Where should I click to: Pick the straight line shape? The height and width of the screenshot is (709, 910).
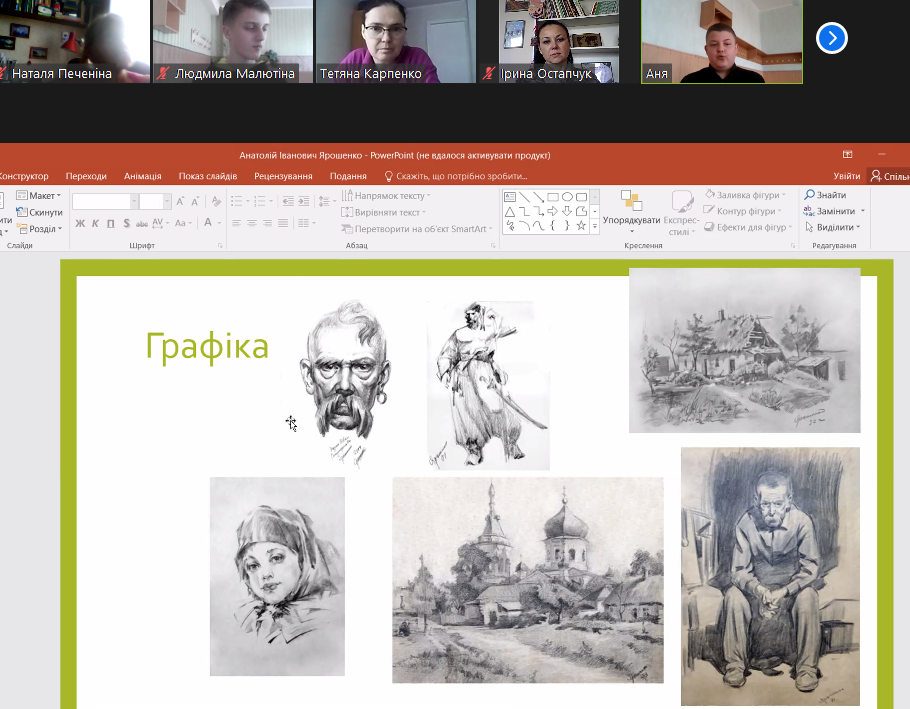pyautogui.click(x=524, y=197)
